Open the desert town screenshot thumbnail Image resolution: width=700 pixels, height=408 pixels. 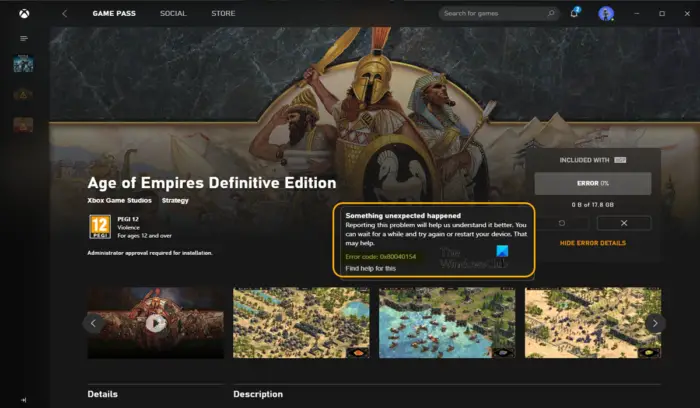click(593, 323)
